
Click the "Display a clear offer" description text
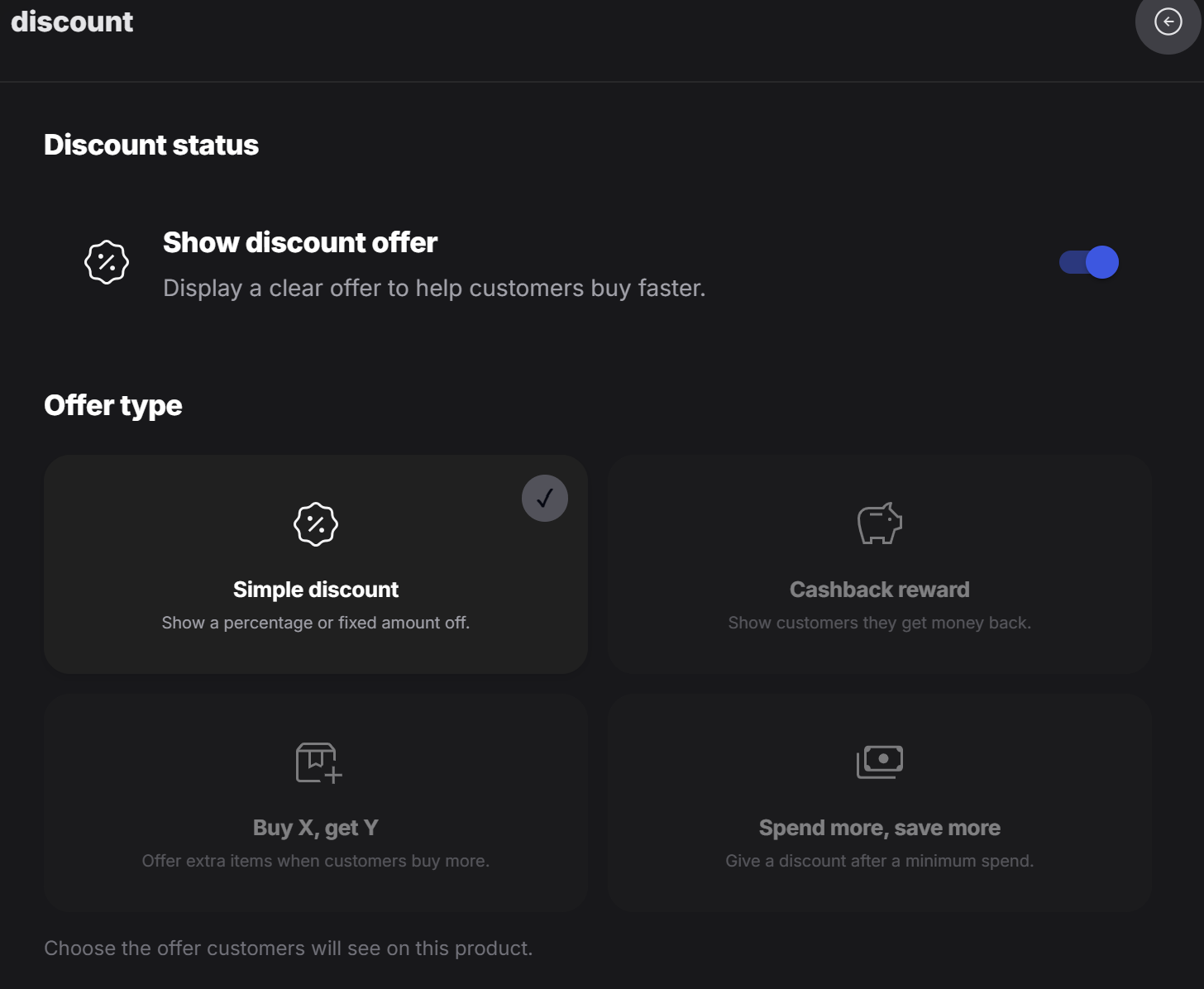pyautogui.click(x=434, y=288)
